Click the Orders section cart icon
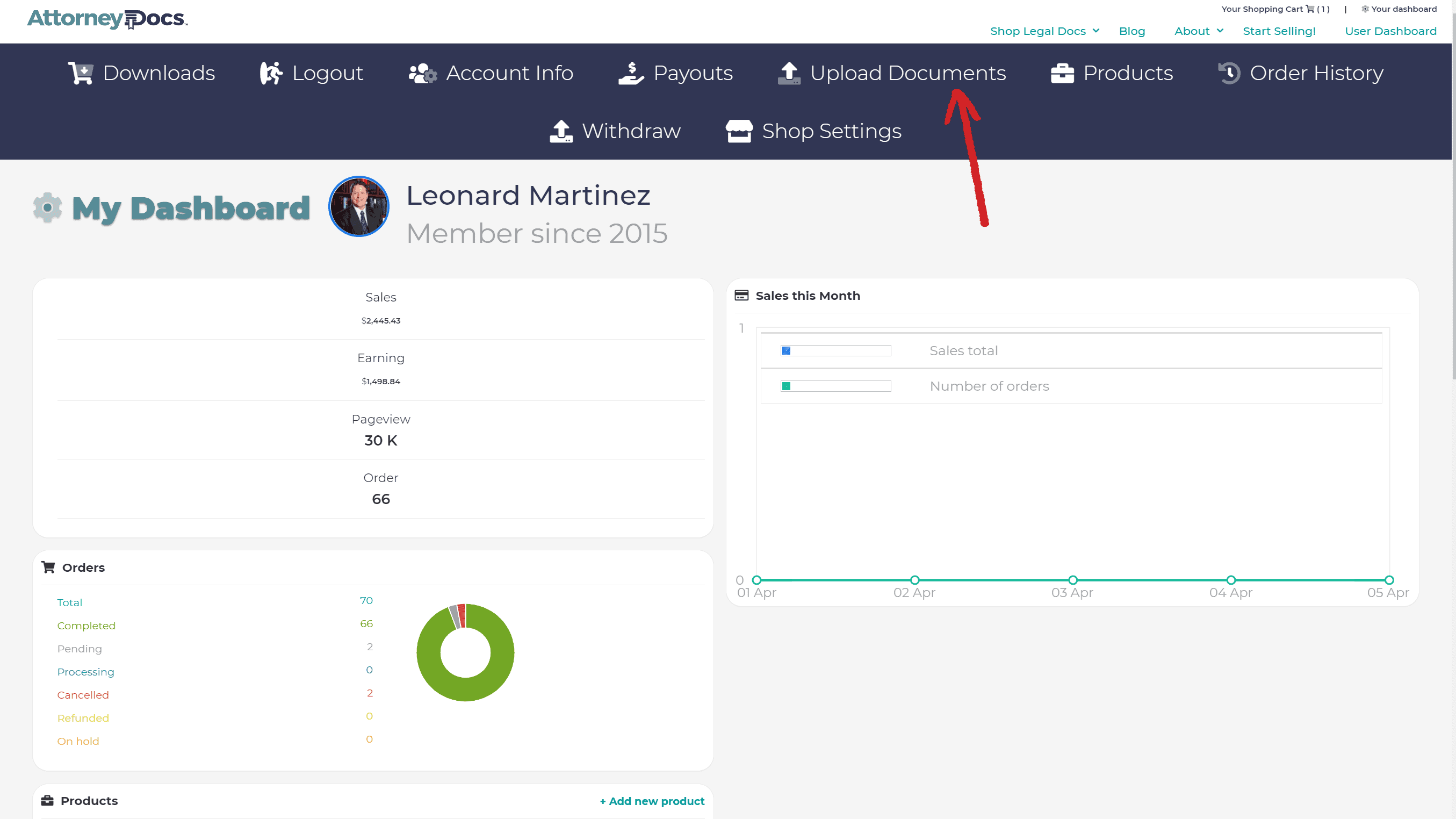 coord(48,567)
